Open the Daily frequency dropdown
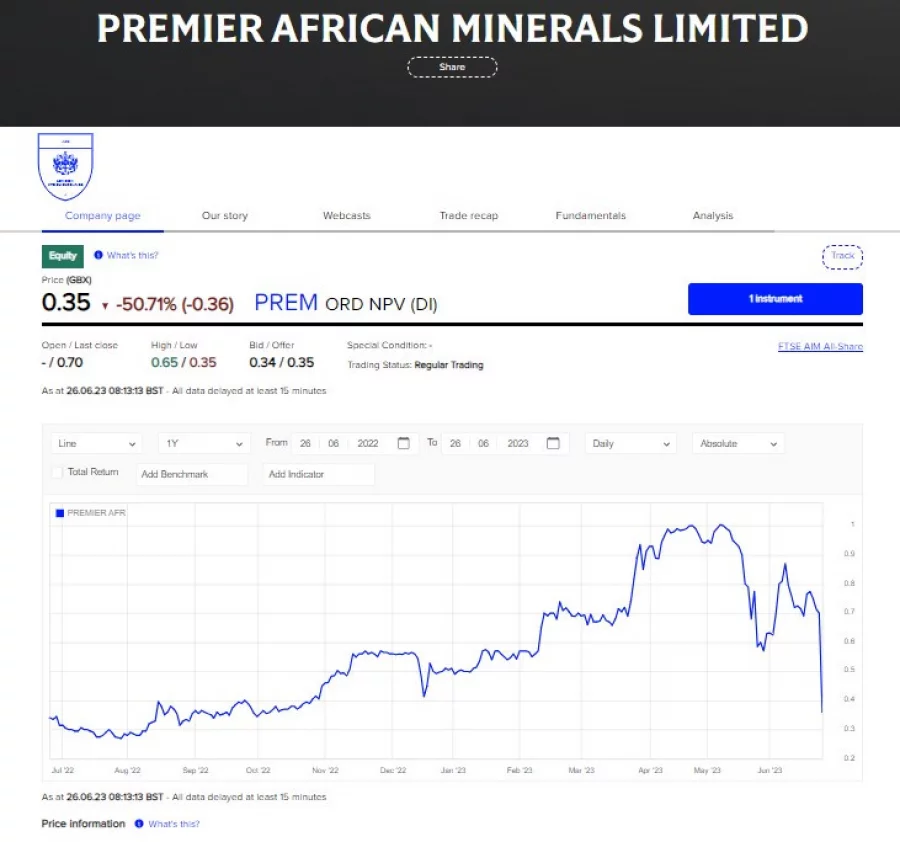900x842 pixels. coord(630,442)
